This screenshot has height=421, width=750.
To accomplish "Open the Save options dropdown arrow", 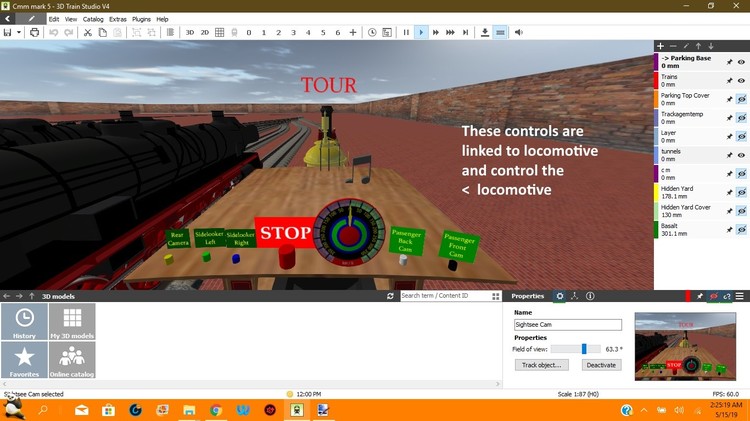I will (19, 33).
